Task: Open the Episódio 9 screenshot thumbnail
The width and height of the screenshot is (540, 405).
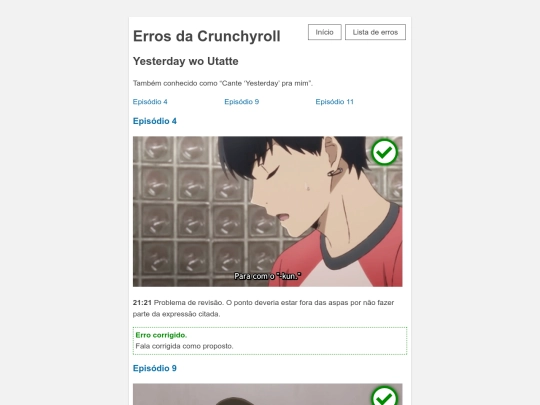Action: 268,394
